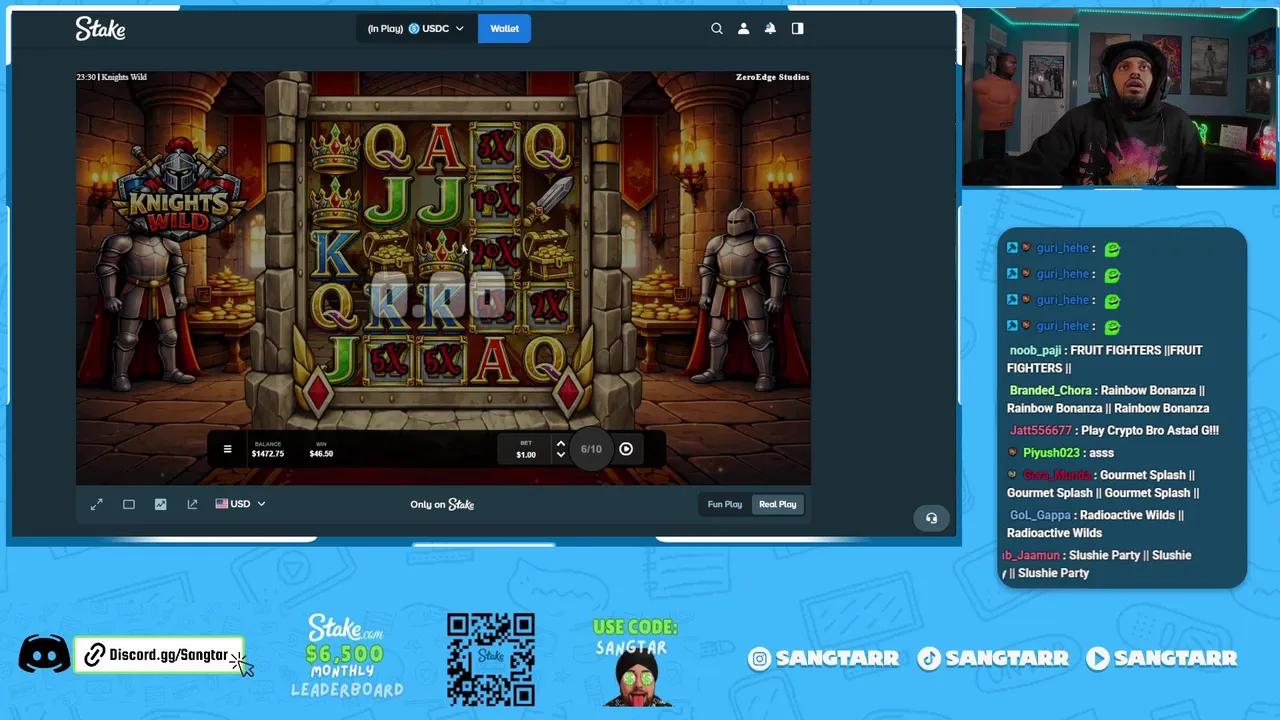Click Branded_Chora's Rainbow Bonanza chat message
Viewport: 1280px width, 720px height.
click(x=1108, y=399)
